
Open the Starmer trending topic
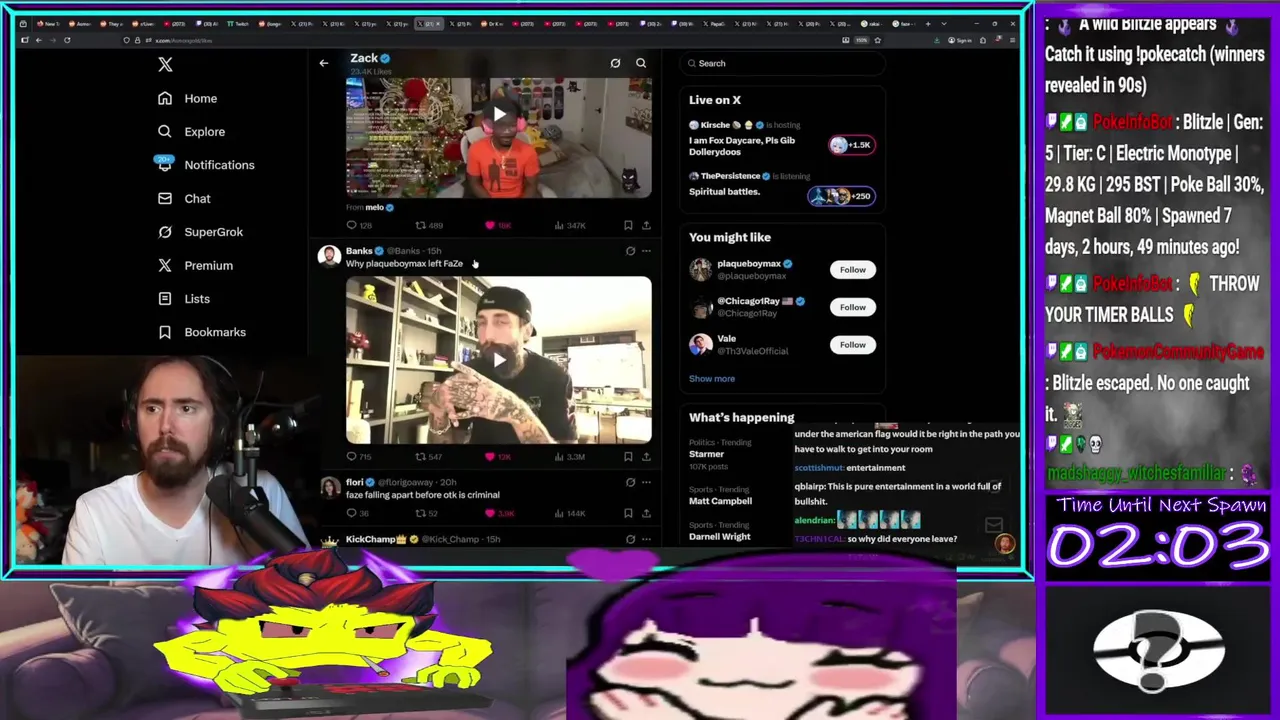point(706,454)
